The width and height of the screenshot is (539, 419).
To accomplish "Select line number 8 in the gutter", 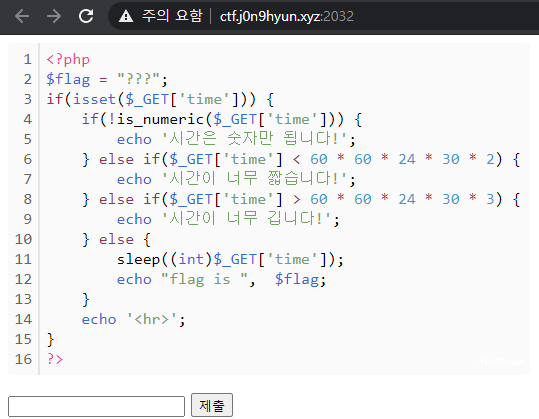I will [28, 199].
